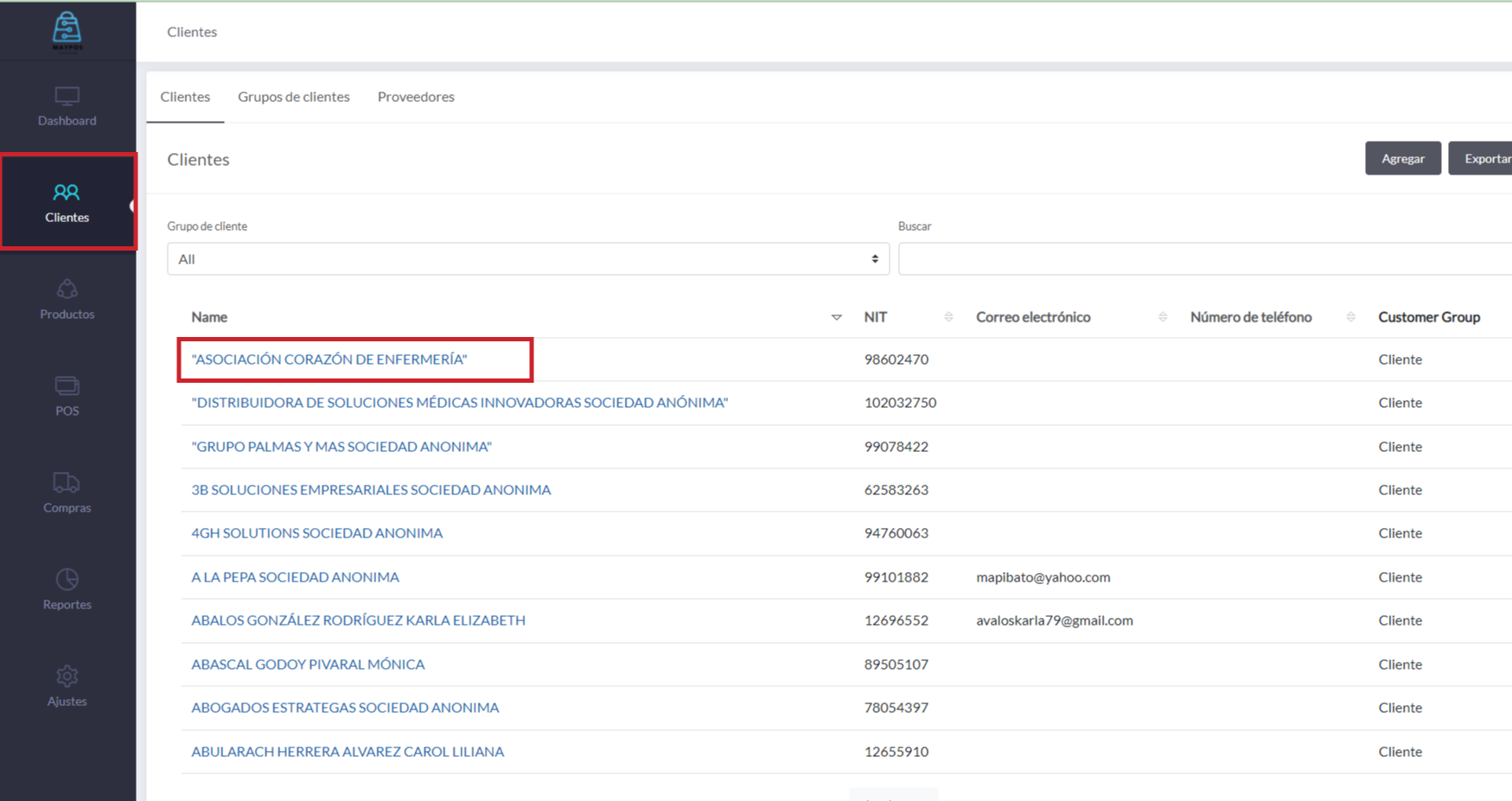
Task: Open Ajustes gear icon
Action: 67,677
